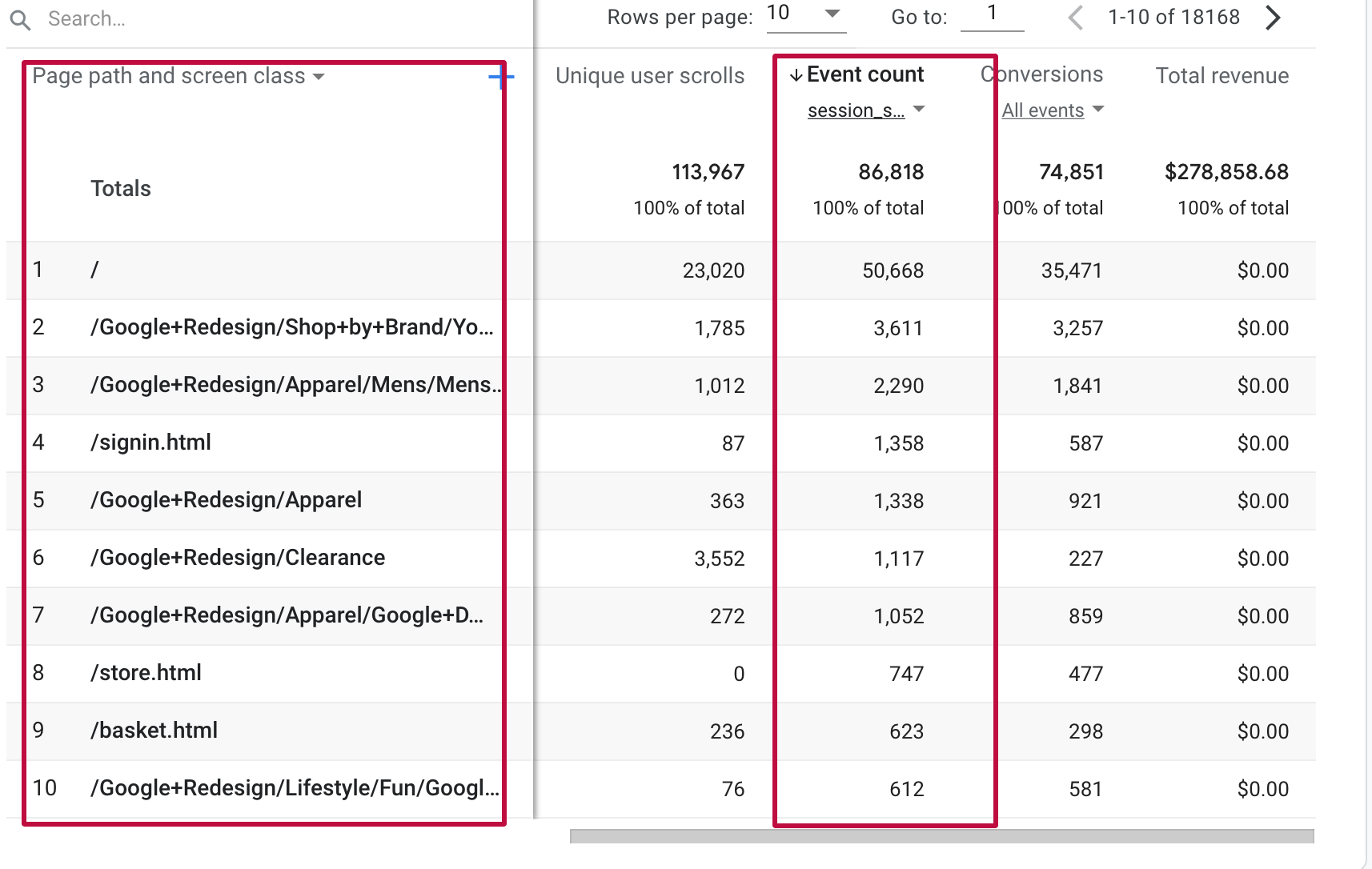Open the Page path and screen class dimension dropdown
The width and height of the screenshot is (1372, 869).
[x=319, y=76]
